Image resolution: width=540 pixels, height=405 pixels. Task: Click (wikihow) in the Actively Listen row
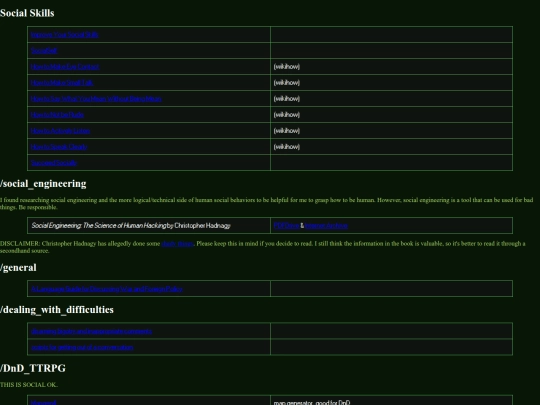pyautogui.click(x=287, y=131)
